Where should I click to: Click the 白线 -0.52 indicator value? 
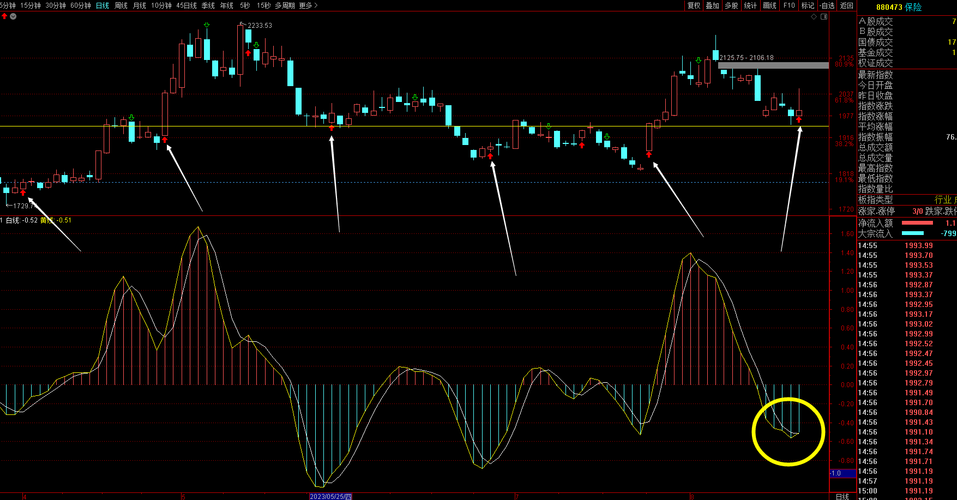pos(21,220)
